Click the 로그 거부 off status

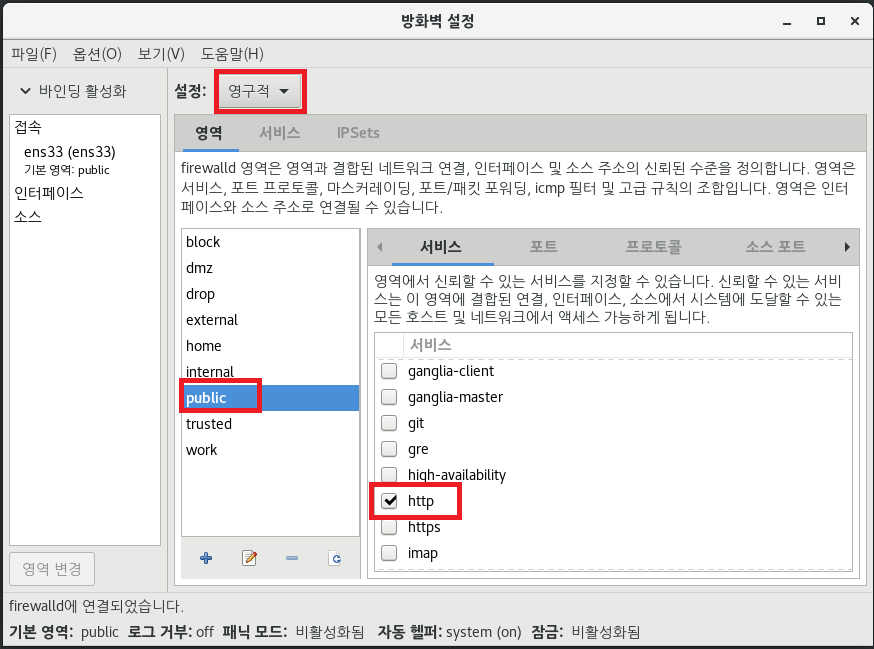171,632
